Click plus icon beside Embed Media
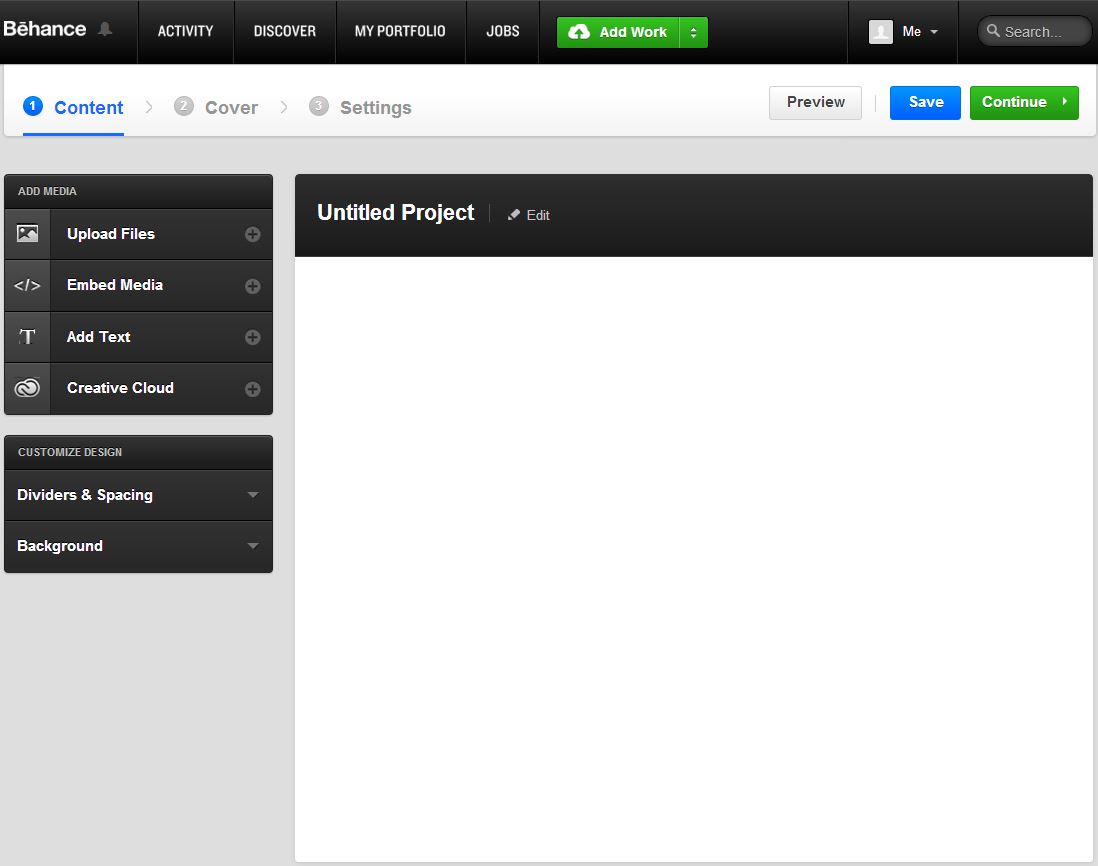The height and width of the screenshot is (866, 1098). pyautogui.click(x=253, y=286)
